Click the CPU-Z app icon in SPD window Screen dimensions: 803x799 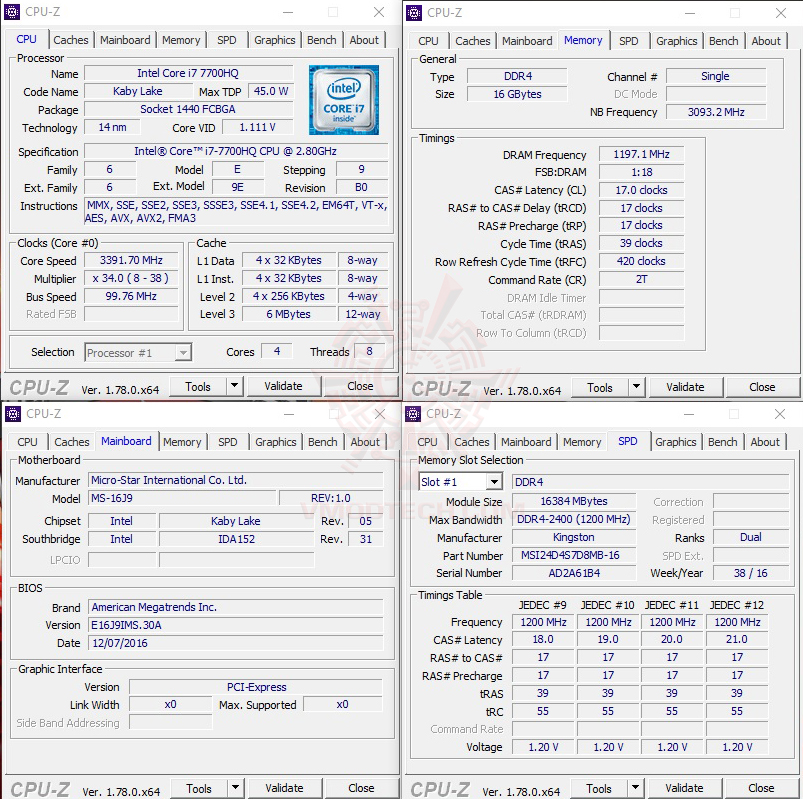[413, 414]
